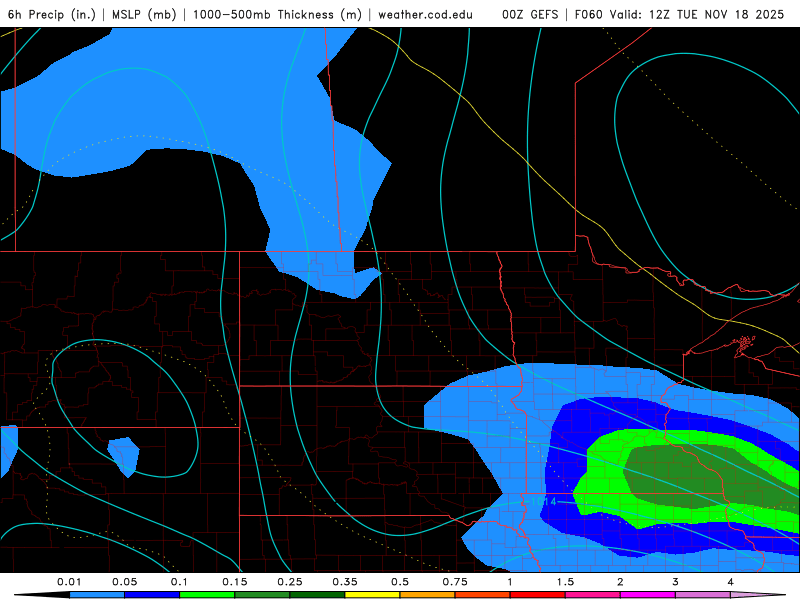Click the '0.05' legend value label
This screenshot has width=800, height=600.
tap(124, 582)
